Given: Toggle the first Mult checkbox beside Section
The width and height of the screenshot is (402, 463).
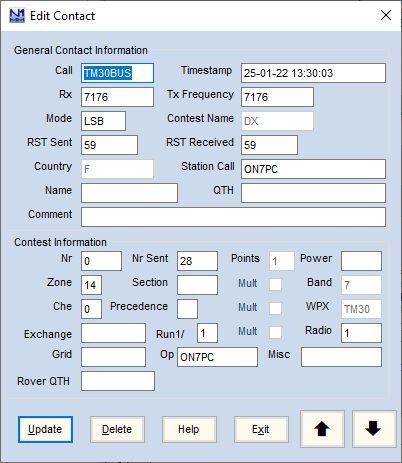Looking at the screenshot, I should tap(275, 285).
